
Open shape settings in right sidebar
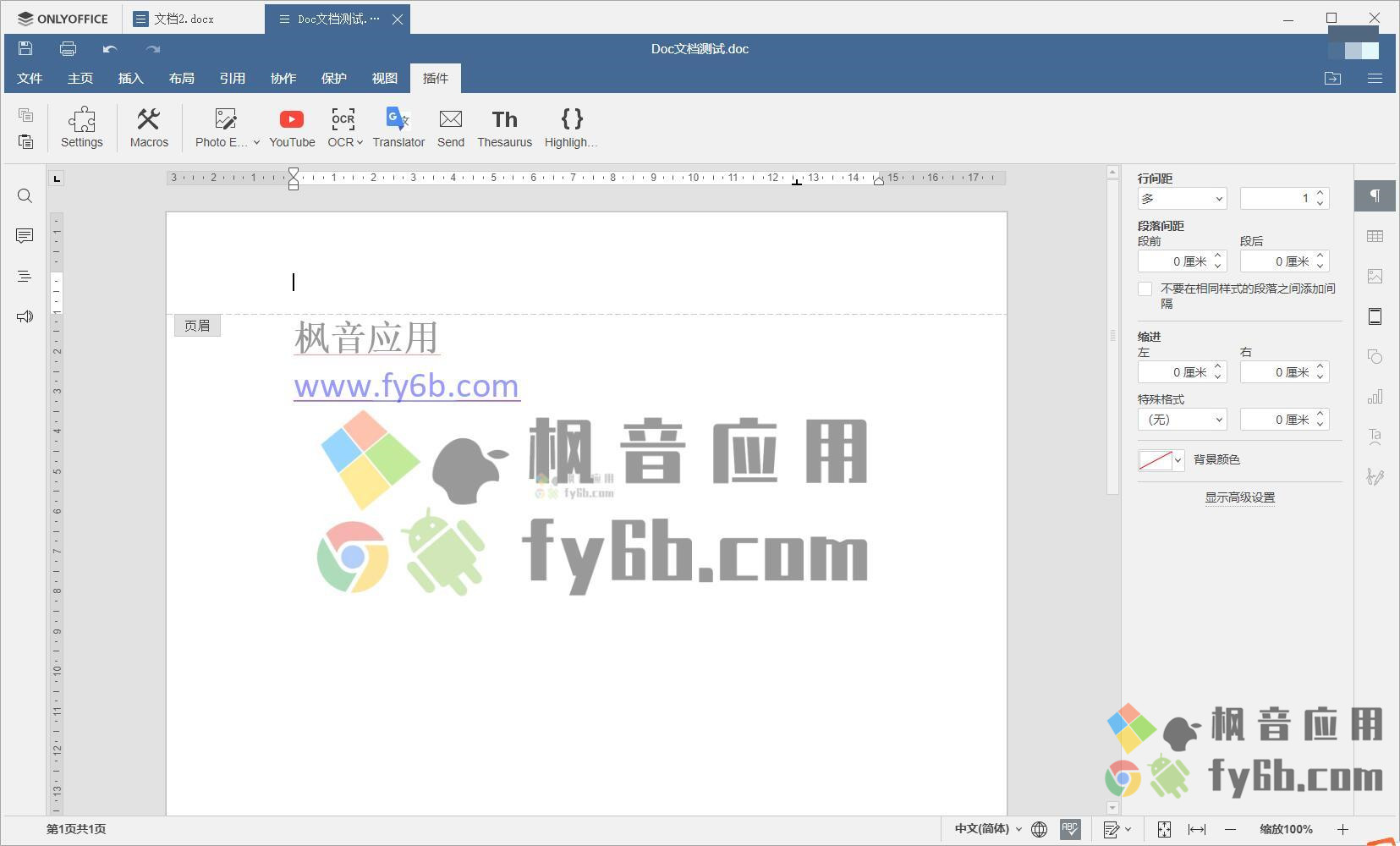[1375, 357]
